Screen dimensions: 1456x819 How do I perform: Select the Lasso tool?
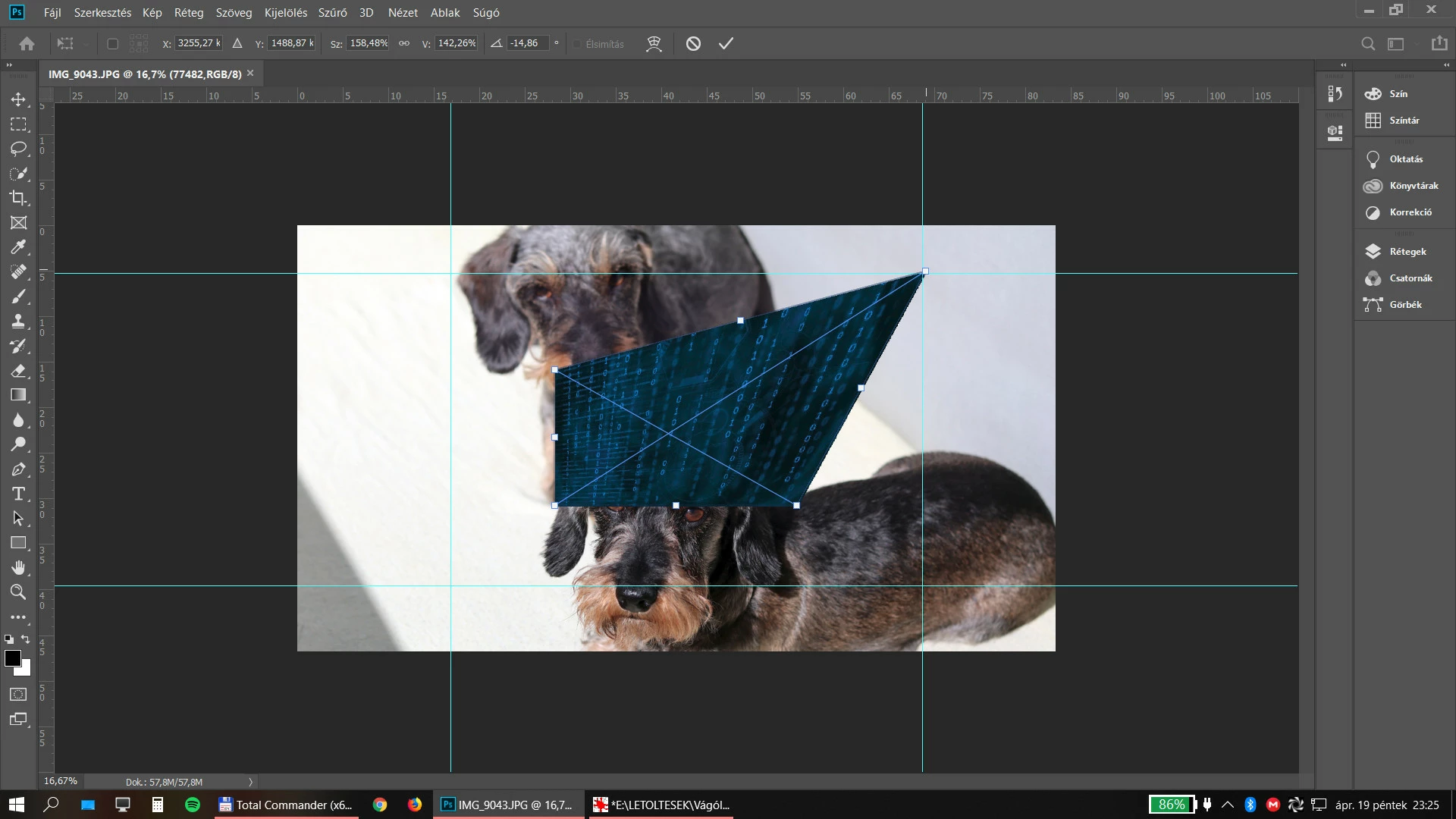[18, 149]
